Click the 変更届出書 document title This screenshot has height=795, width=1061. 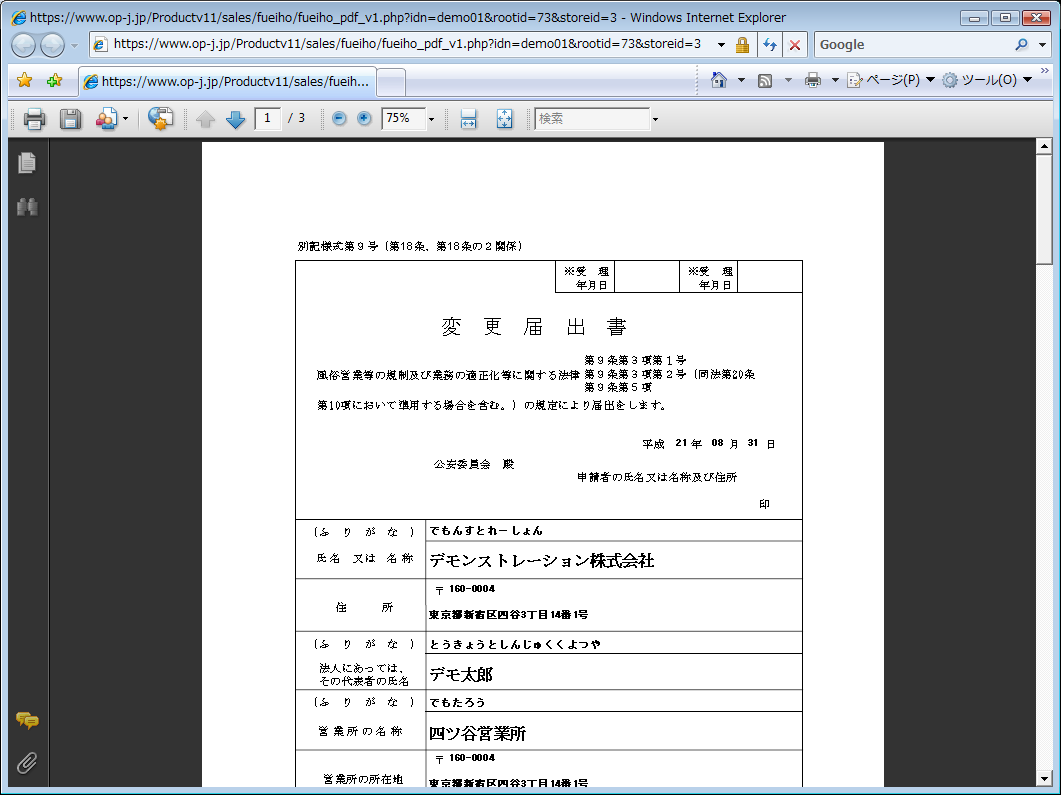[533, 327]
